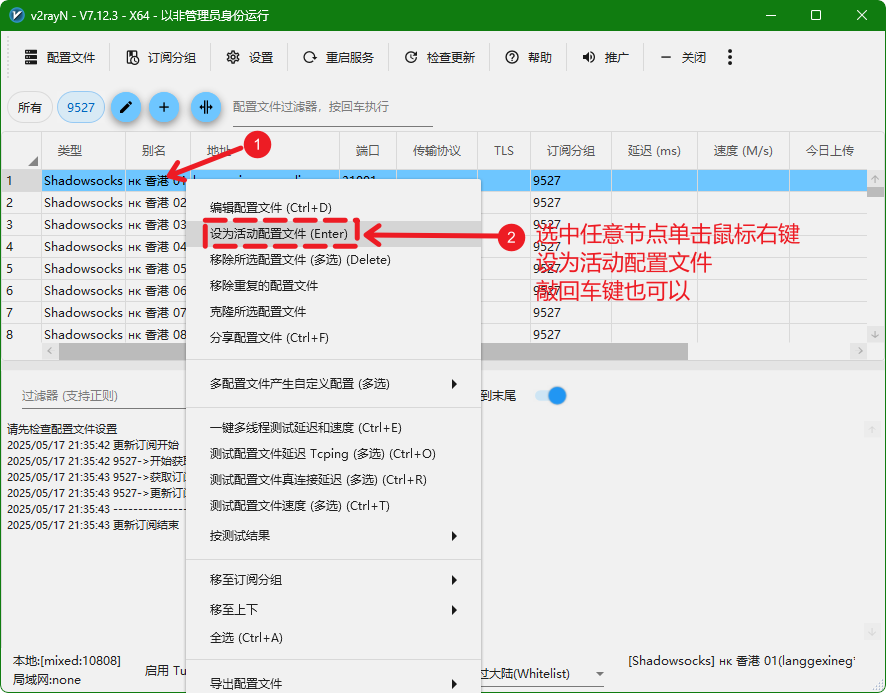
Task: Click 关闭 in the toolbar
Action: 683,57
